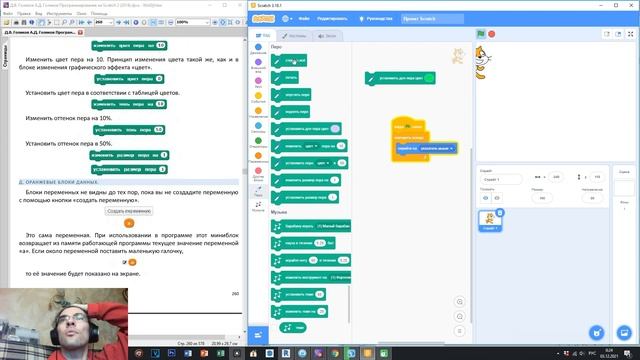Image resolution: width=640 pixels, height=360 pixels.
Task: Switch to small stage layout
Action: pos(607,34)
